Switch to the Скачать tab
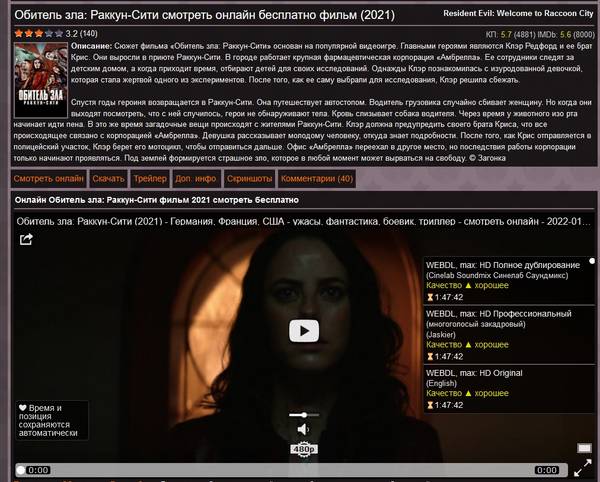 pyautogui.click(x=109, y=179)
